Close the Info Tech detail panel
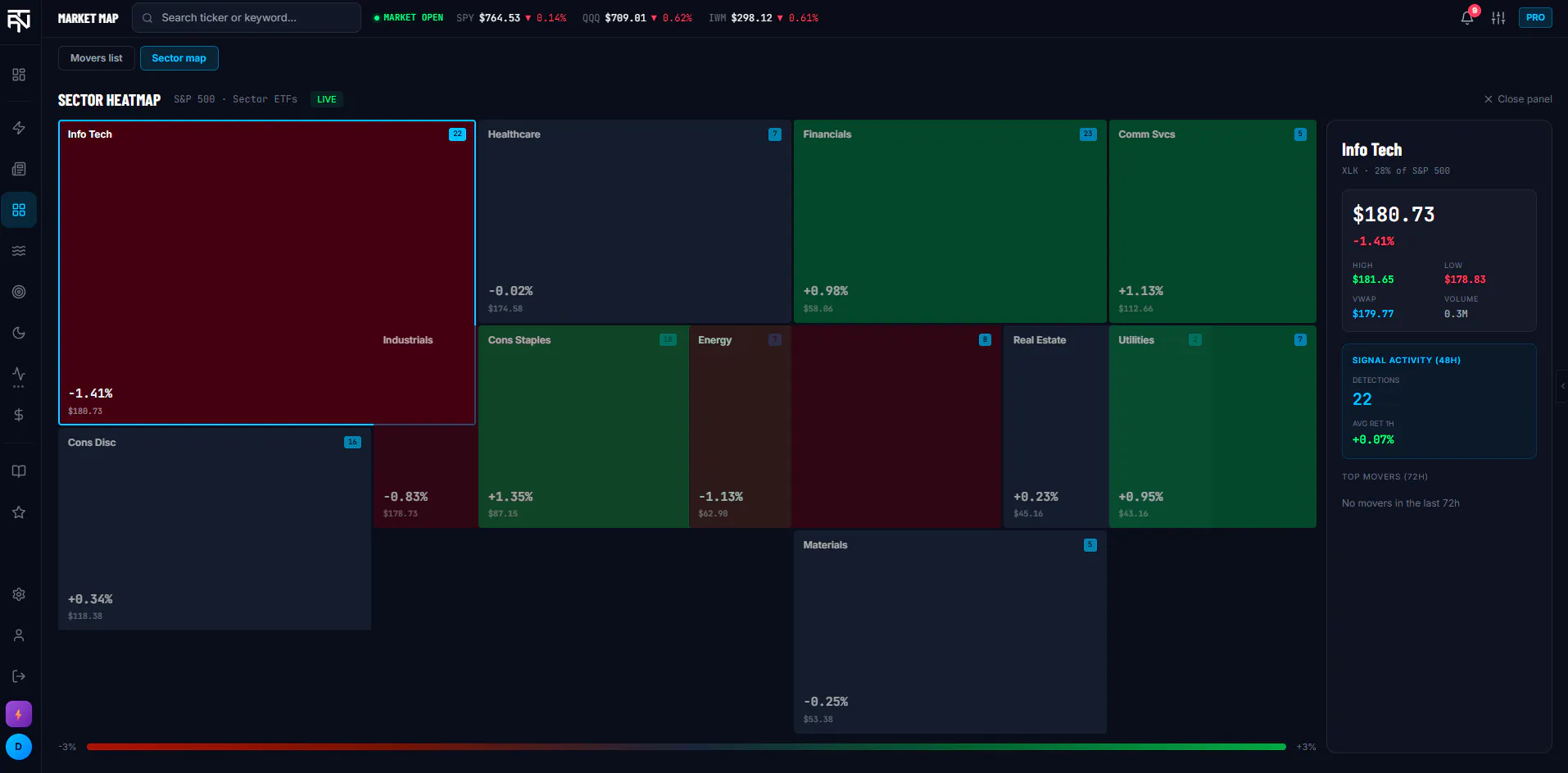The image size is (1568, 773). 1518,99
